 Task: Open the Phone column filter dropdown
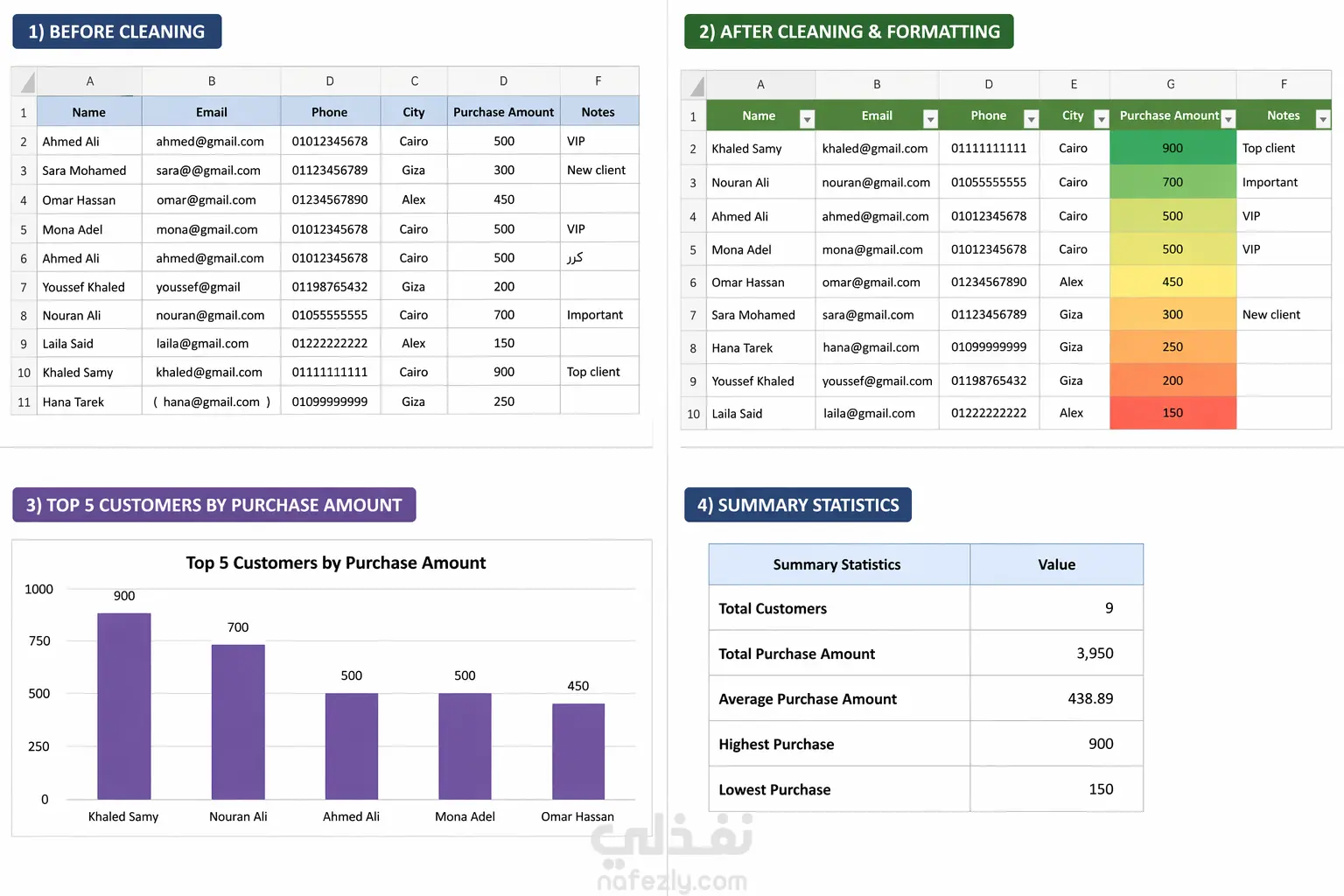[x=1031, y=118]
